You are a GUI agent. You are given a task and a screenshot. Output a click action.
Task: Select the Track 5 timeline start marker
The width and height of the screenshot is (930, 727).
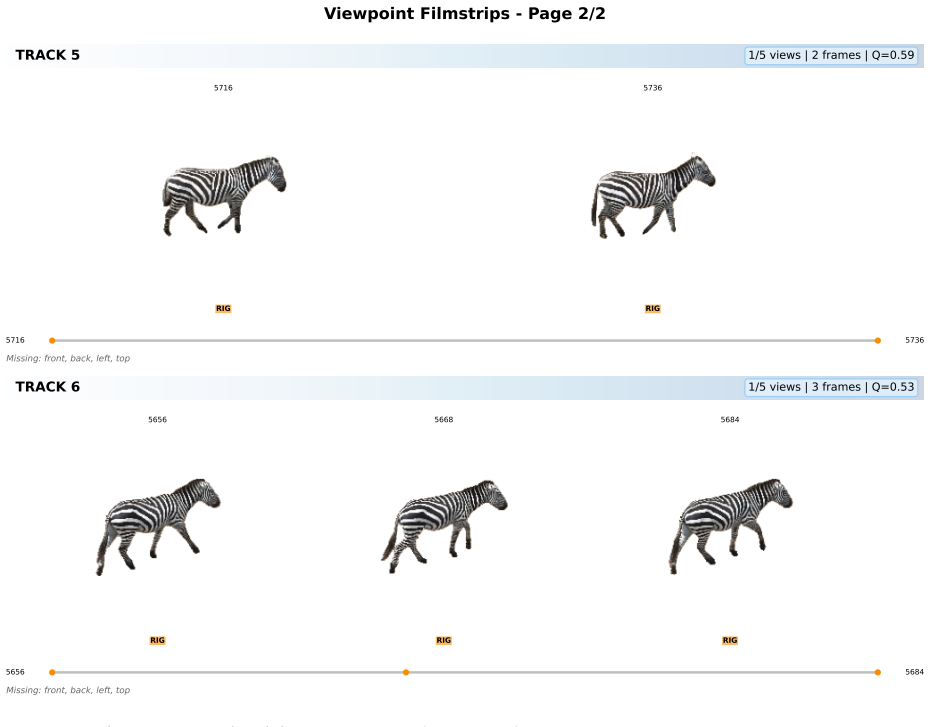(52, 340)
